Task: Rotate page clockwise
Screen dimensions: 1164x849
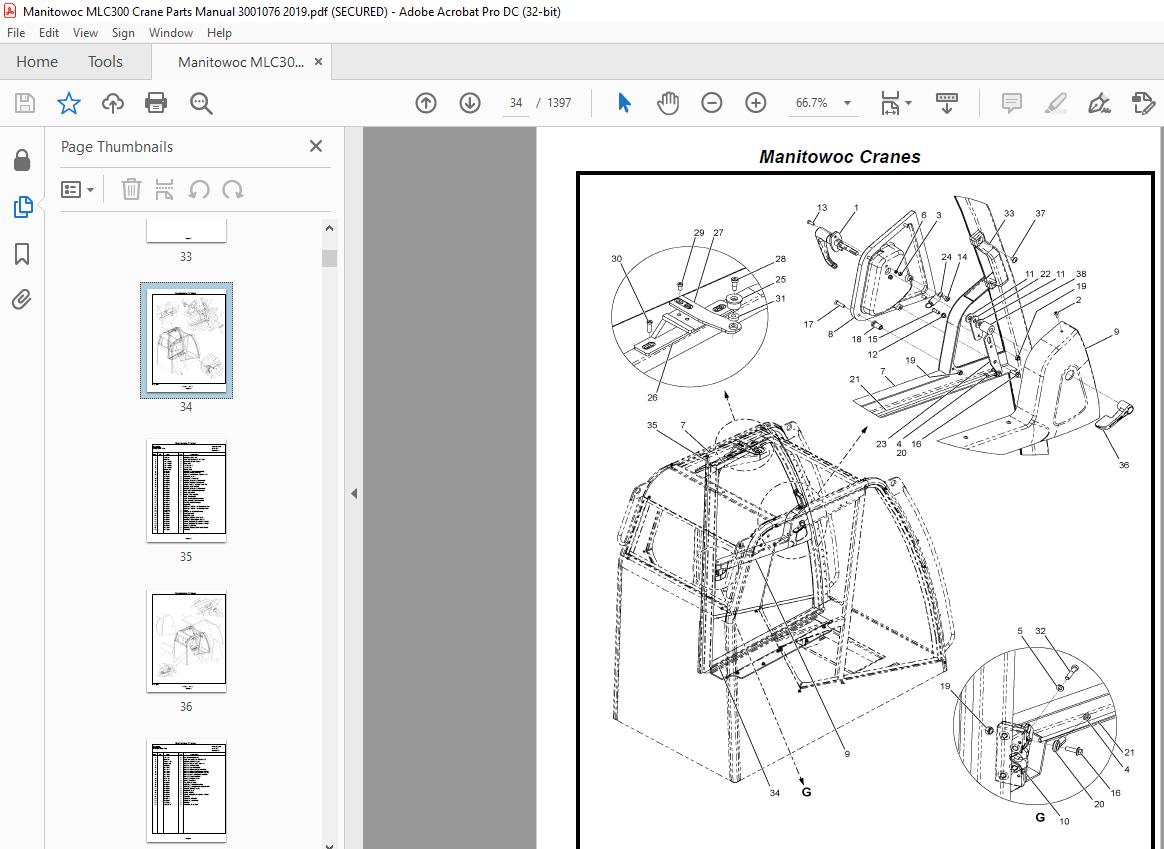Action: pos(232,190)
